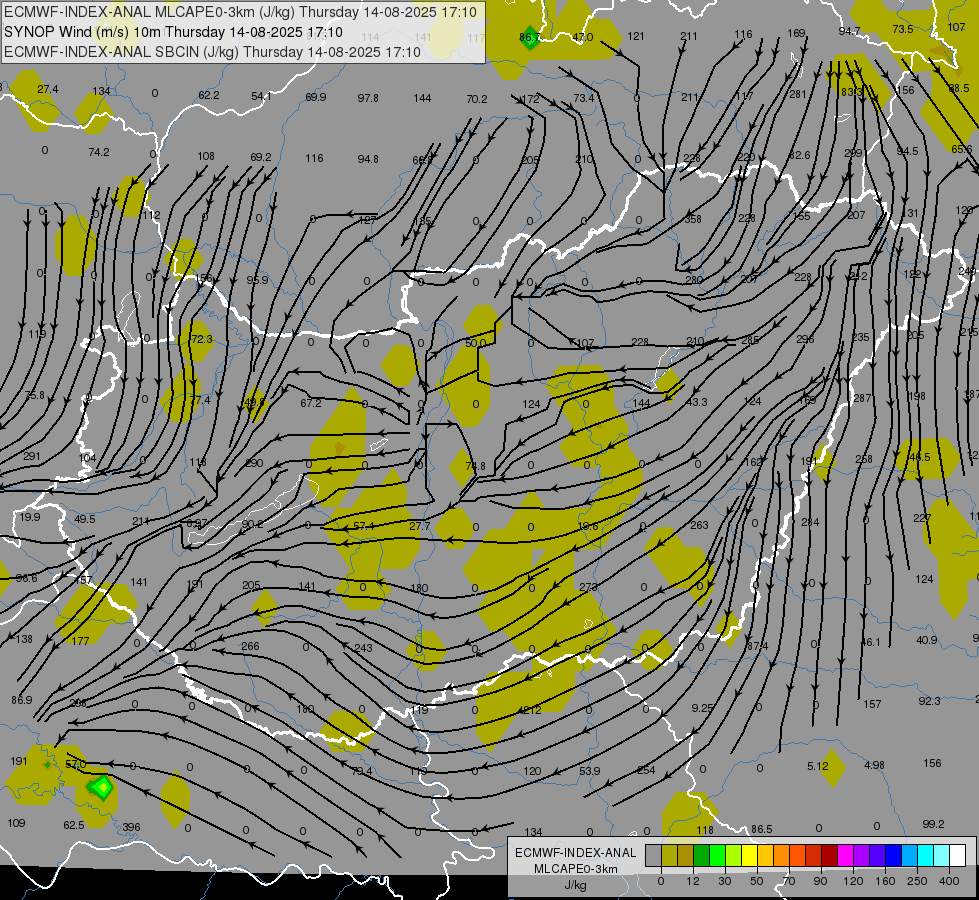
Task: Click the legend tick label 70
Action: (789, 881)
